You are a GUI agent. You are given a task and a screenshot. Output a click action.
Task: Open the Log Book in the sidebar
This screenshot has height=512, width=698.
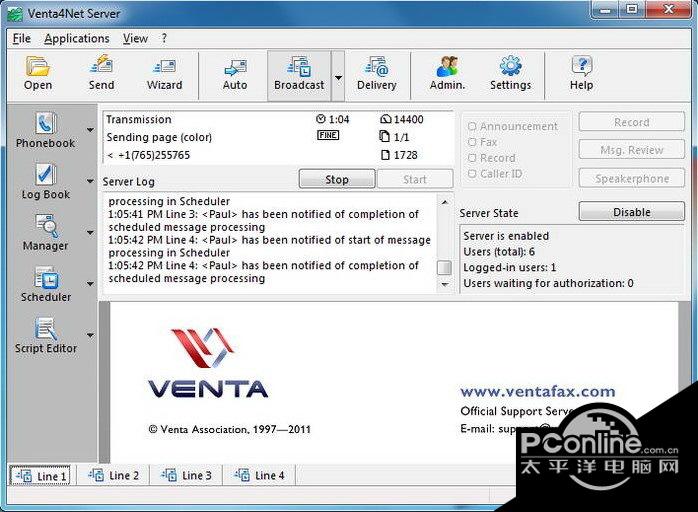tap(45, 181)
